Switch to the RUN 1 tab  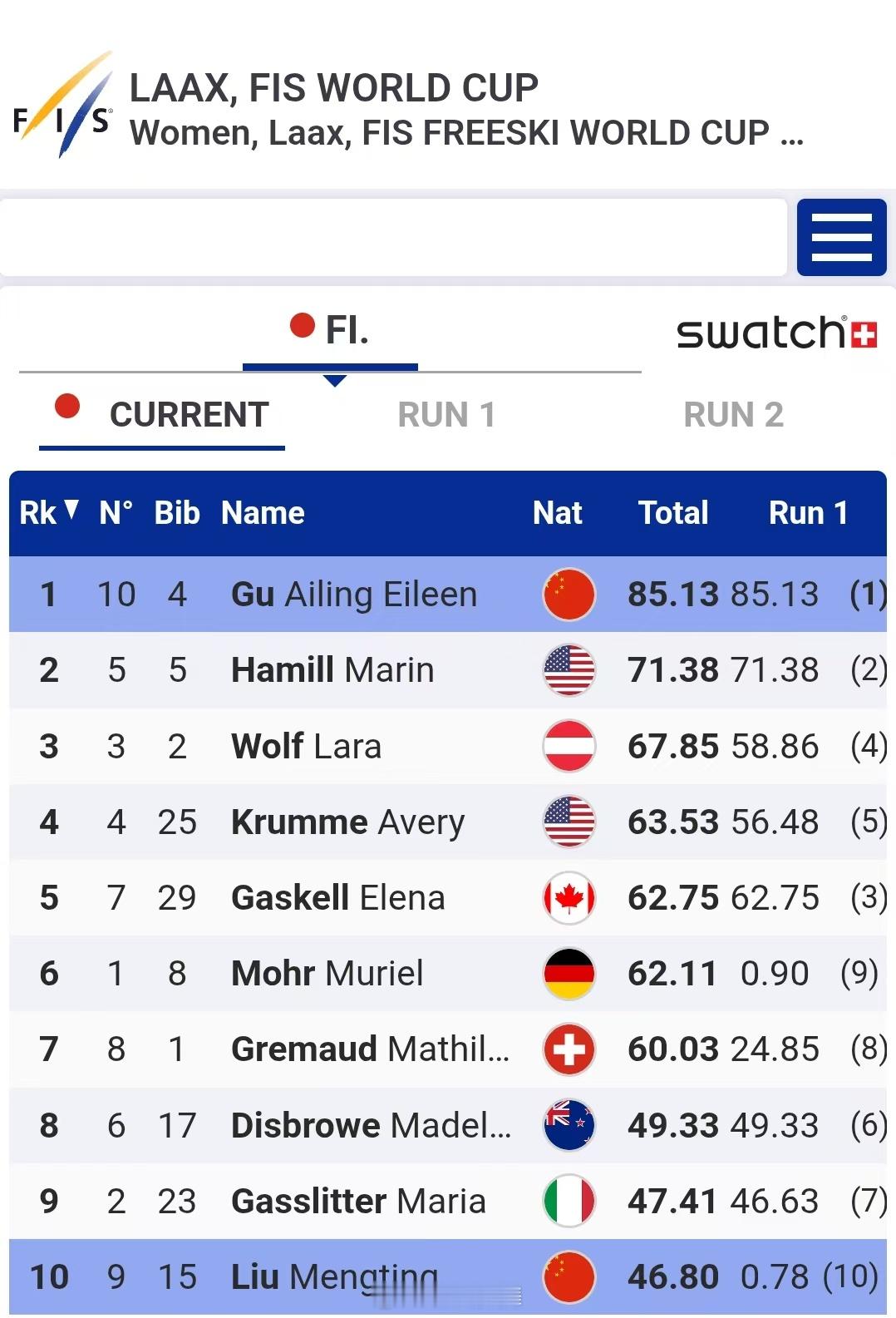446,414
